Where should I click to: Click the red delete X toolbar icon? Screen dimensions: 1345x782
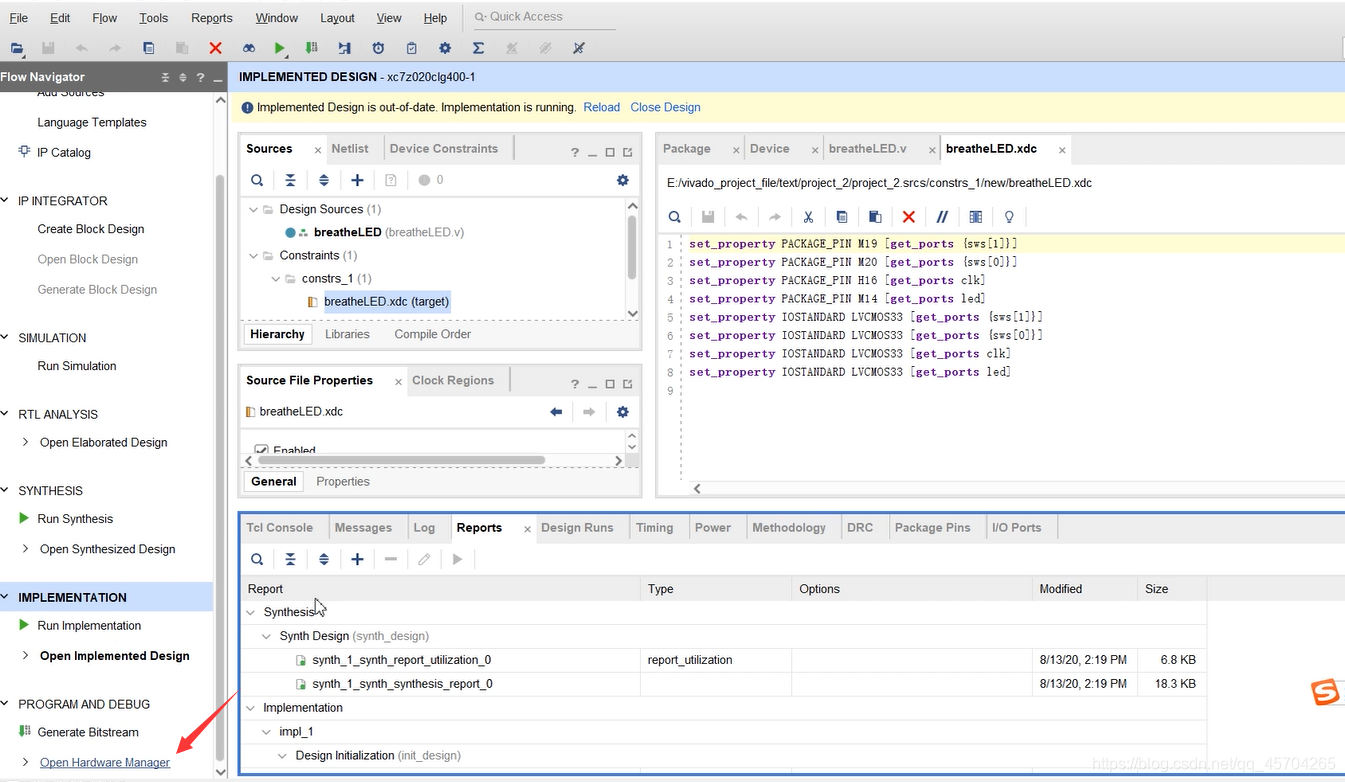(x=215, y=48)
